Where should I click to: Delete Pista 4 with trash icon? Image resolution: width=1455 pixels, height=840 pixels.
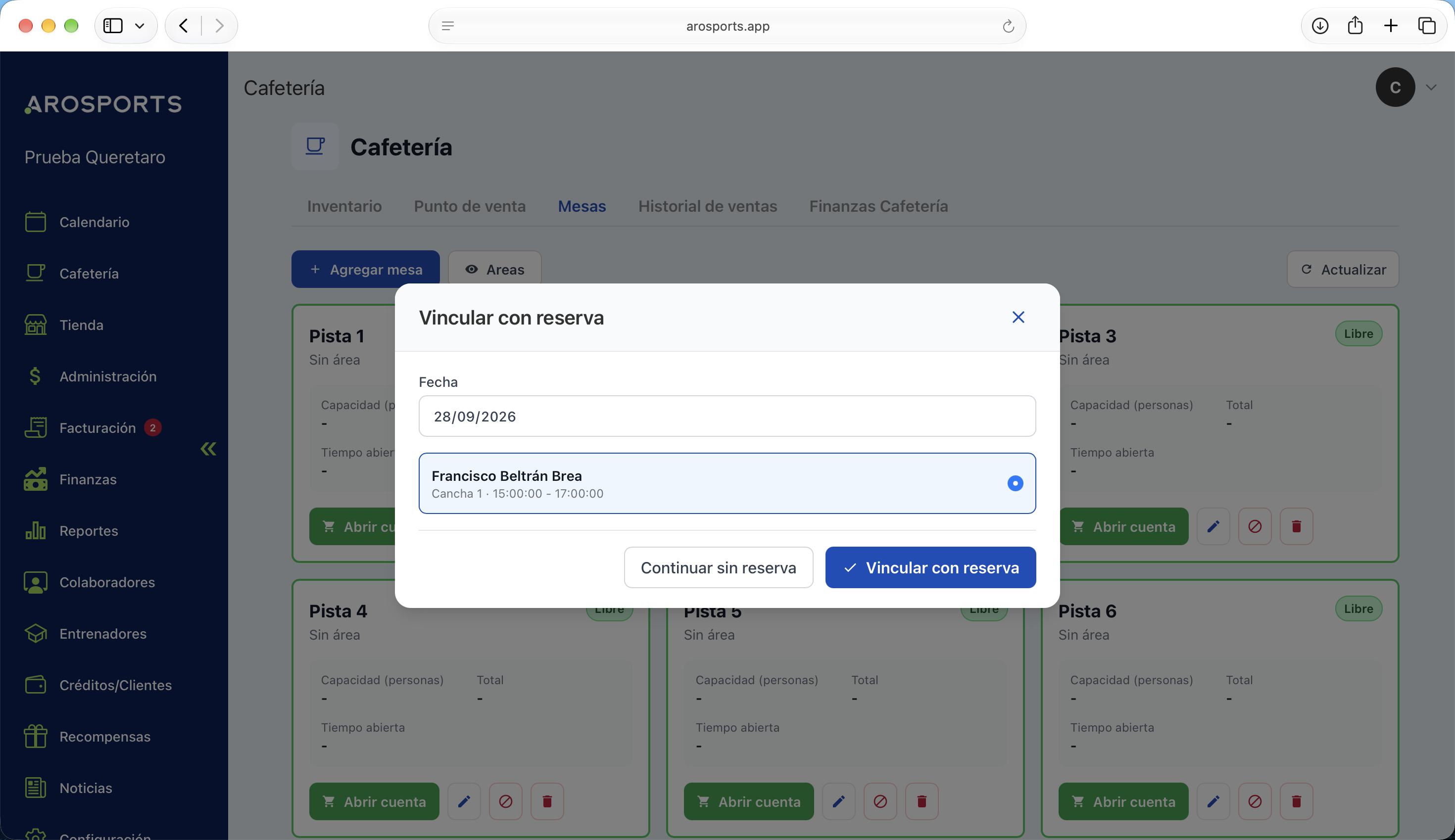(x=547, y=801)
